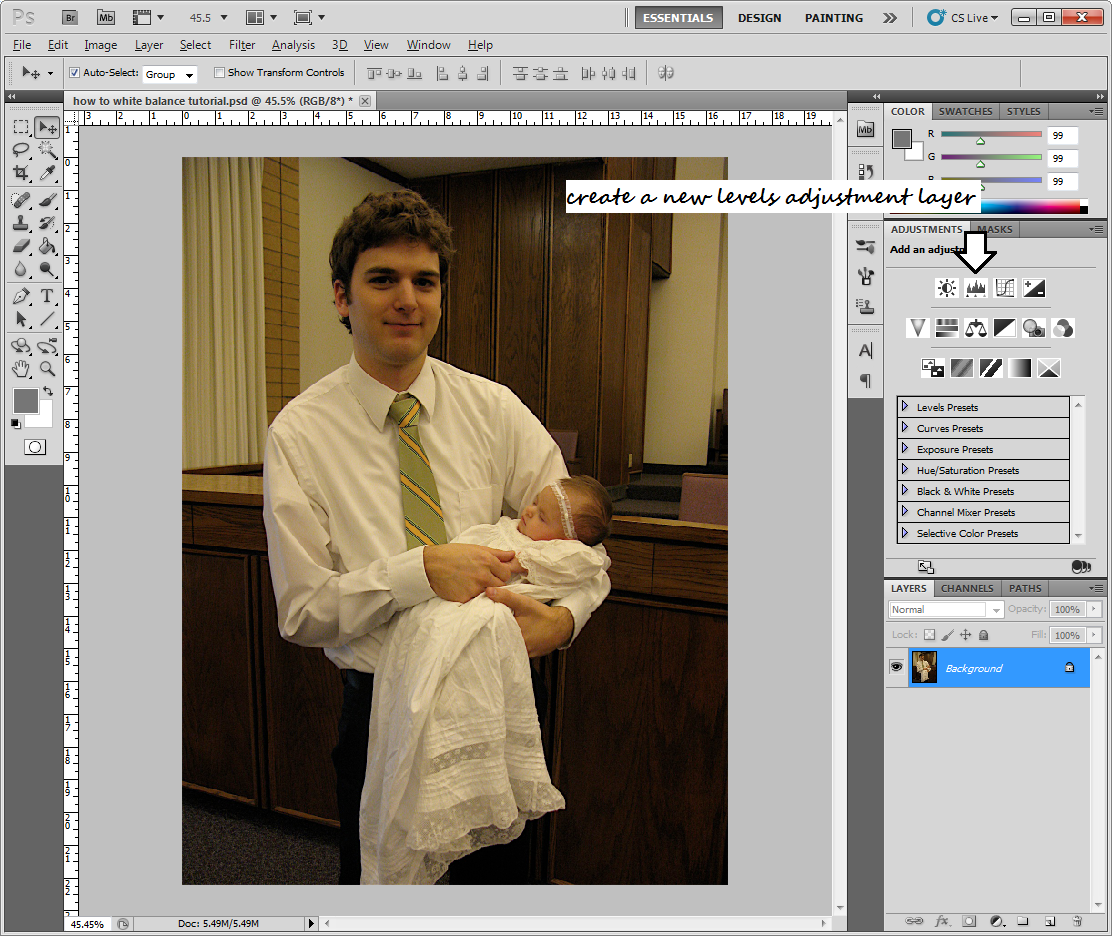
Task: Add a Photo Filter adjustment
Action: (1034, 328)
